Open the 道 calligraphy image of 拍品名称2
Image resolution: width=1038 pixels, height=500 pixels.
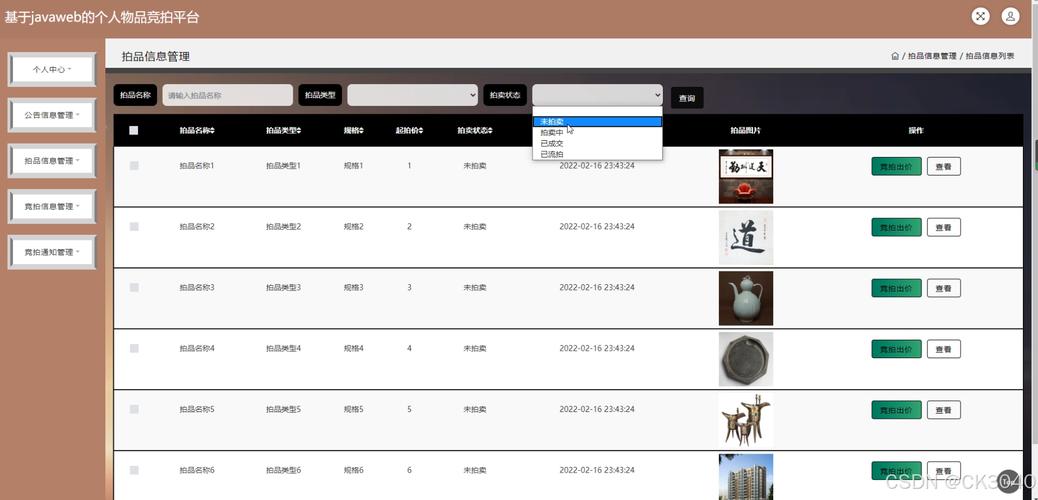click(x=745, y=237)
